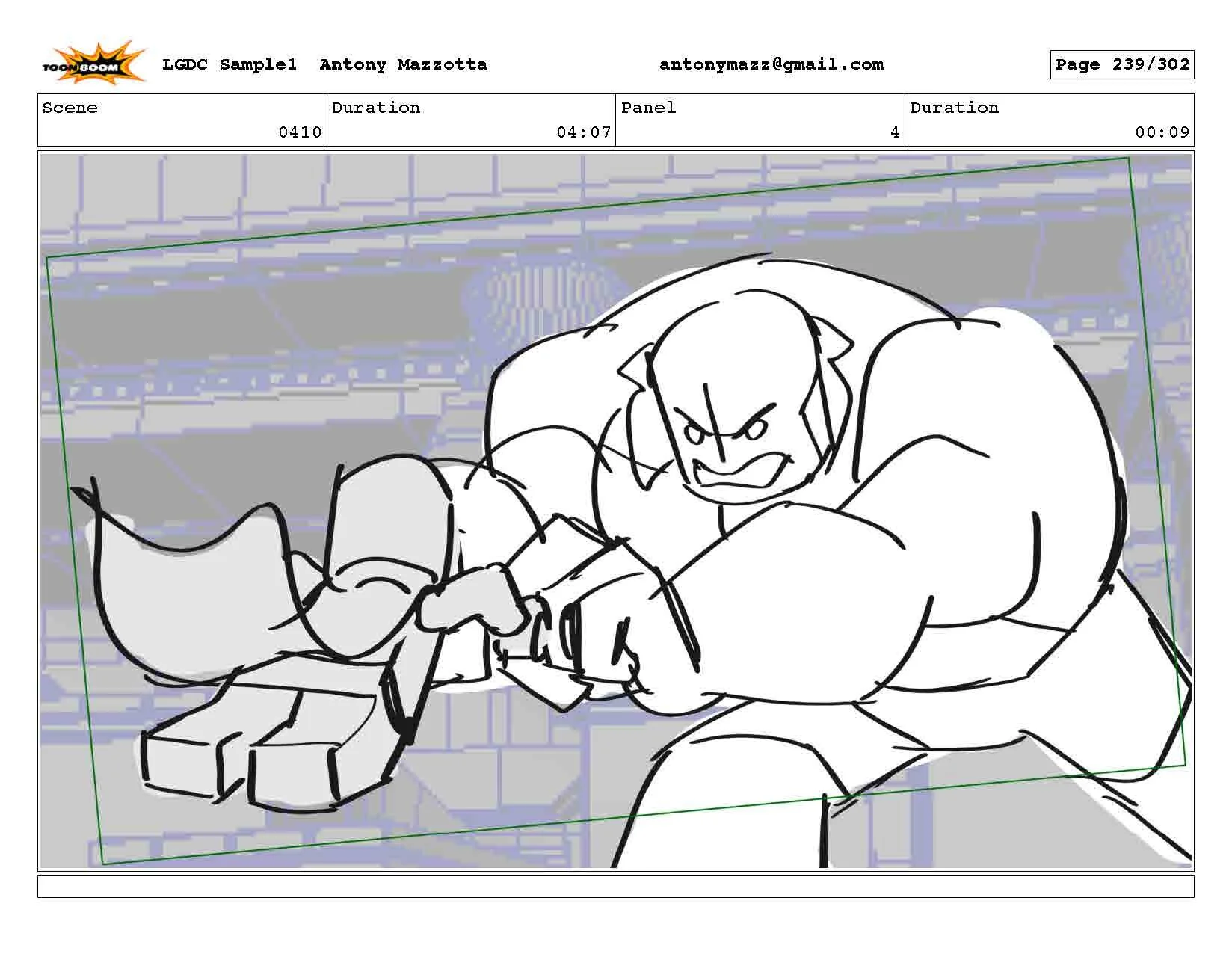Click the Toon Boom logo
The image size is (1232, 954).
coord(93,63)
